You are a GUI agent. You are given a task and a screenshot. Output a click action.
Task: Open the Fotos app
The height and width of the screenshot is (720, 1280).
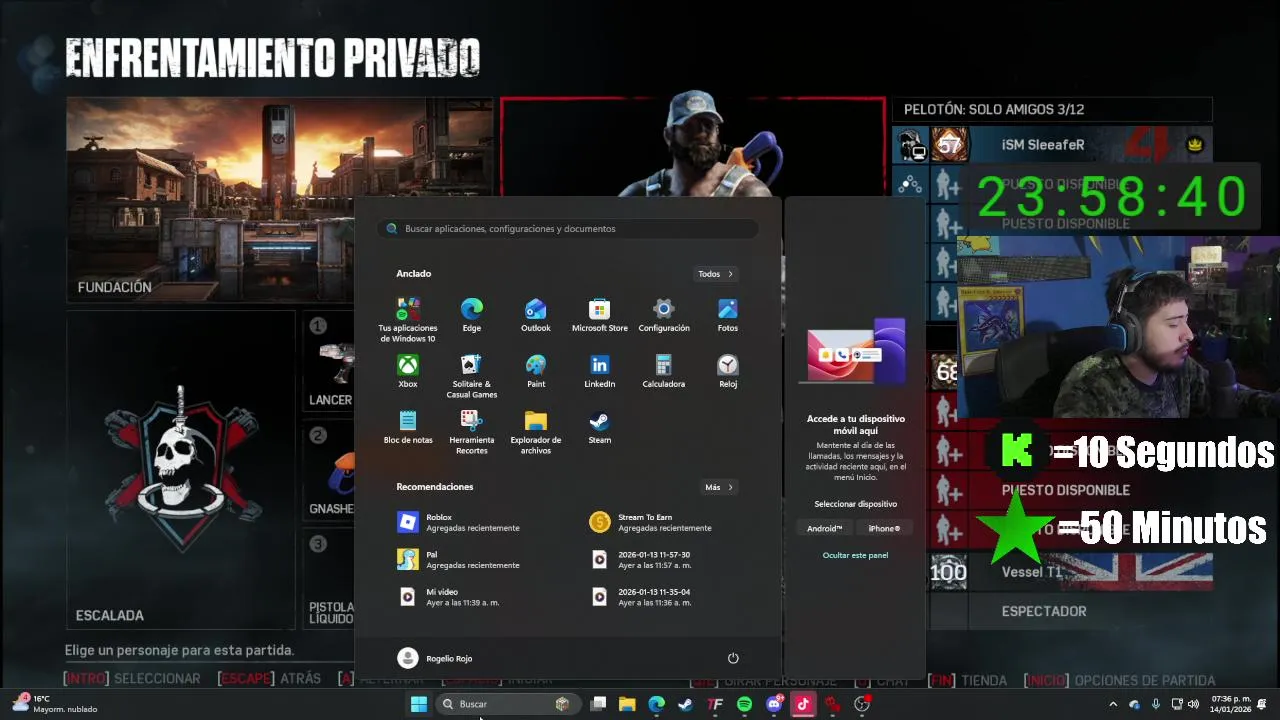click(x=728, y=316)
